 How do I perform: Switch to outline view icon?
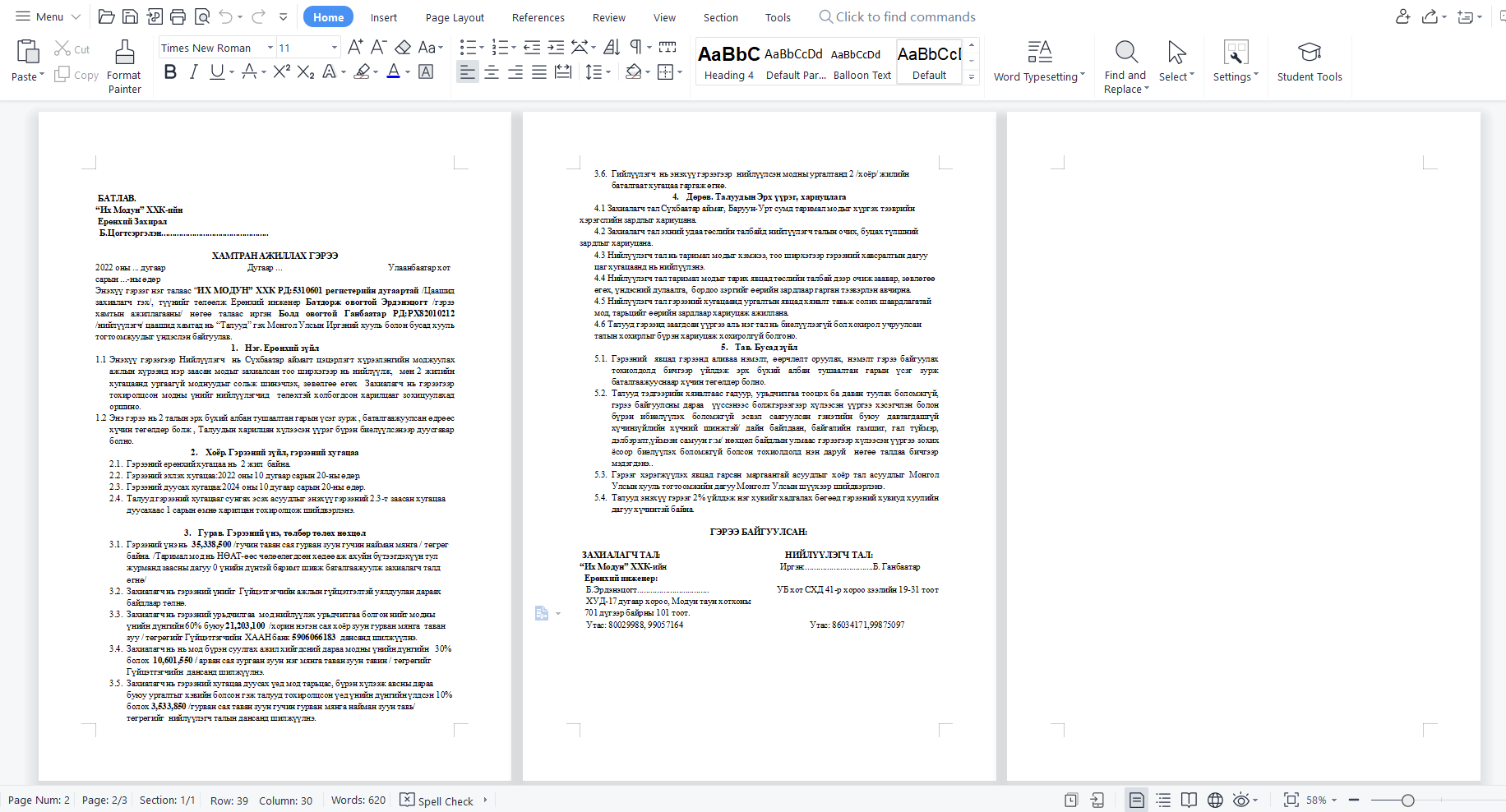pos(1163,800)
